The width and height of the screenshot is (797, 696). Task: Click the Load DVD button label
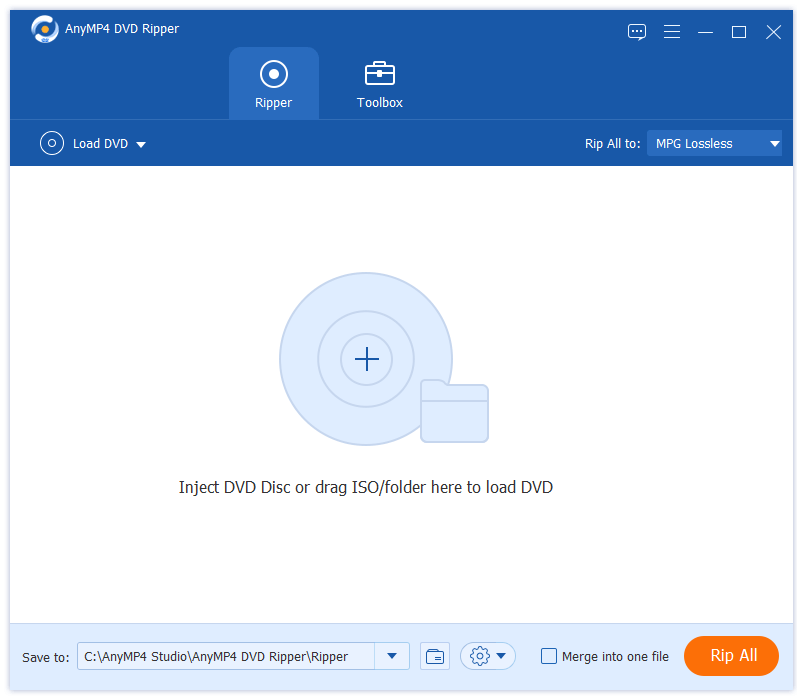click(x=100, y=144)
